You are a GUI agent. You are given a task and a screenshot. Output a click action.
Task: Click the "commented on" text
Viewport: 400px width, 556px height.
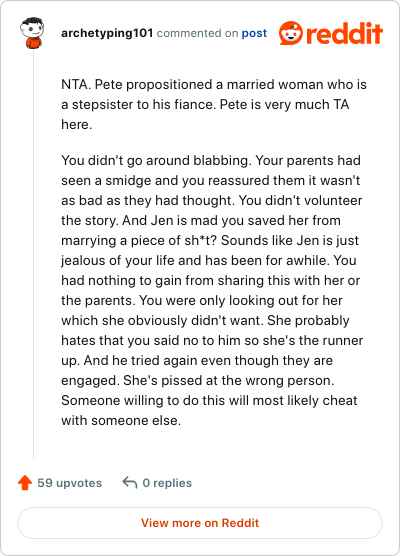[197, 33]
